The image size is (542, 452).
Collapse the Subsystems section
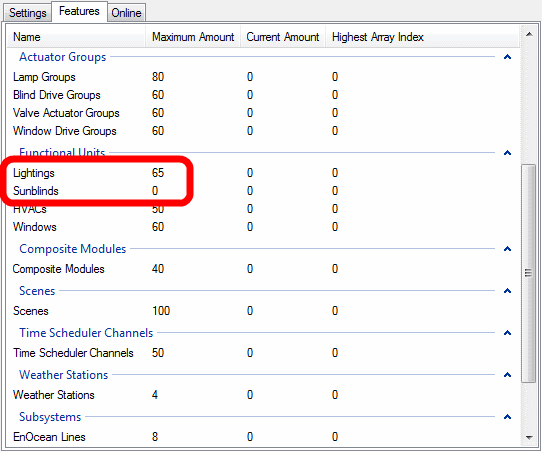click(507, 416)
